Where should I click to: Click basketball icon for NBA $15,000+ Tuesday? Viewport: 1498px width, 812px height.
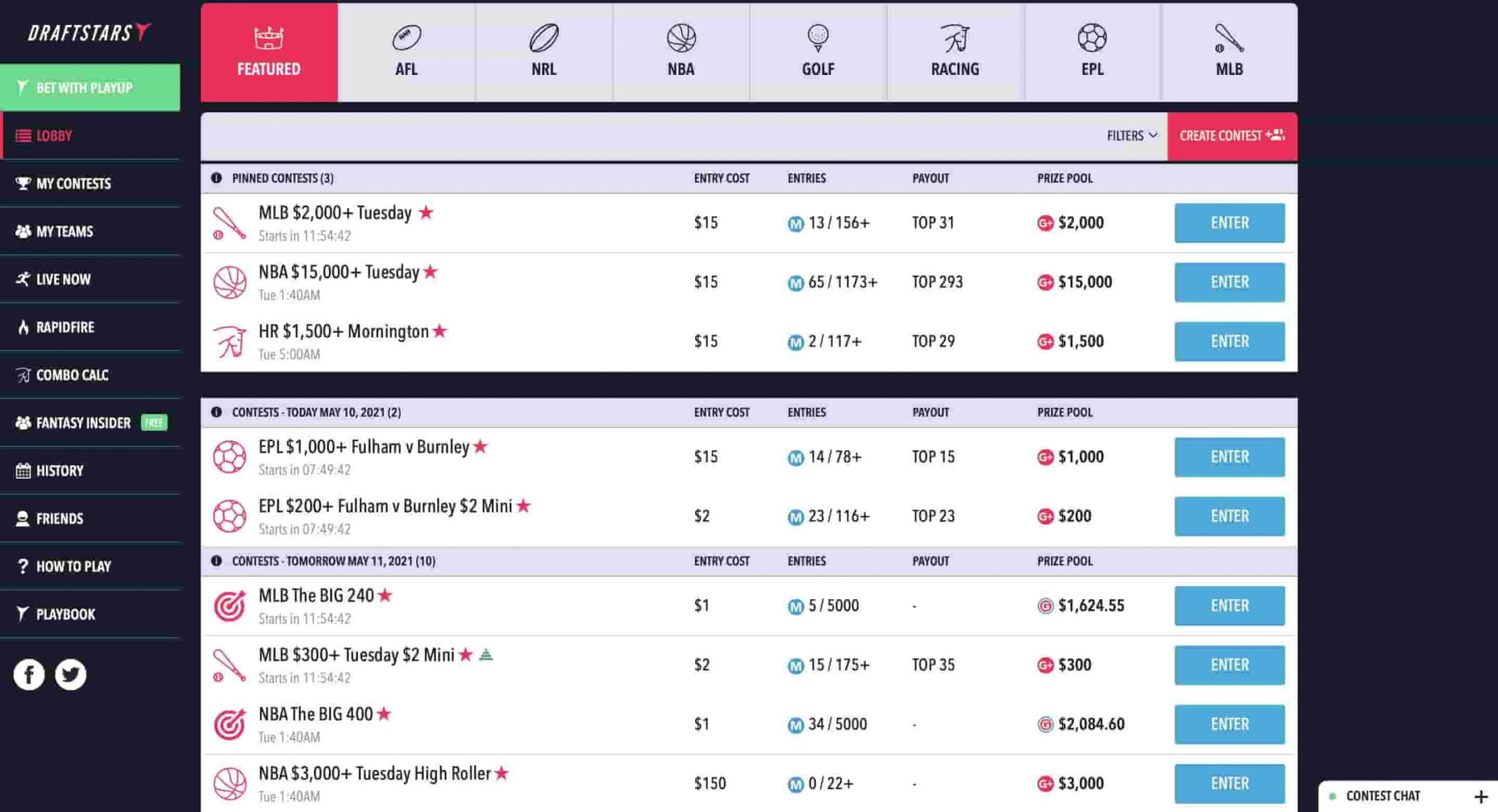(x=229, y=282)
